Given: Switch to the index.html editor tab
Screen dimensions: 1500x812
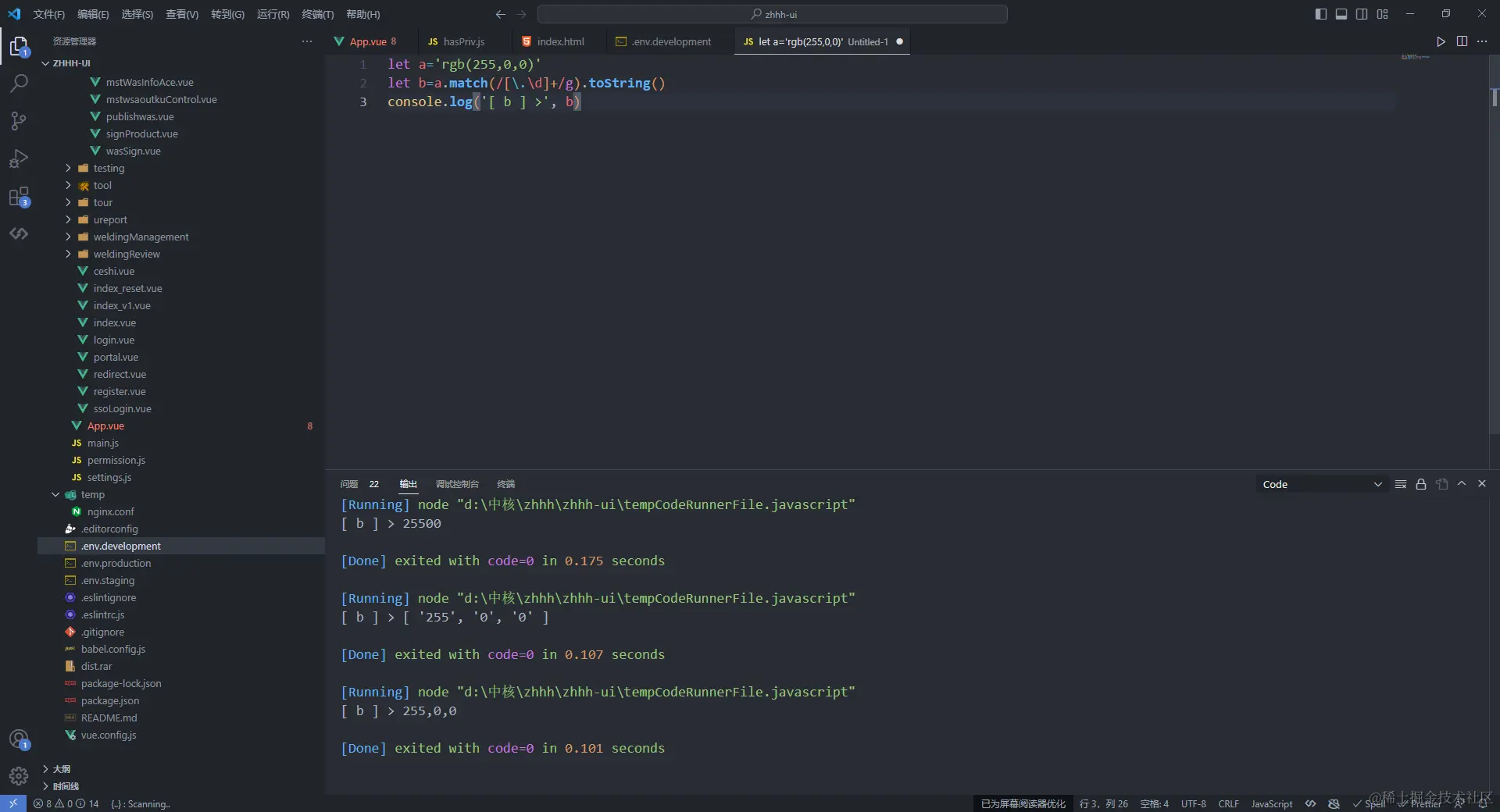Looking at the screenshot, I should coord(560,41).
